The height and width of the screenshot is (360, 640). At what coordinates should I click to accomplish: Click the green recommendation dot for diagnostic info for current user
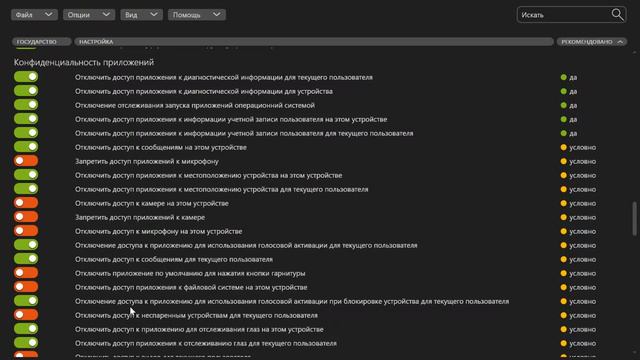564,77
